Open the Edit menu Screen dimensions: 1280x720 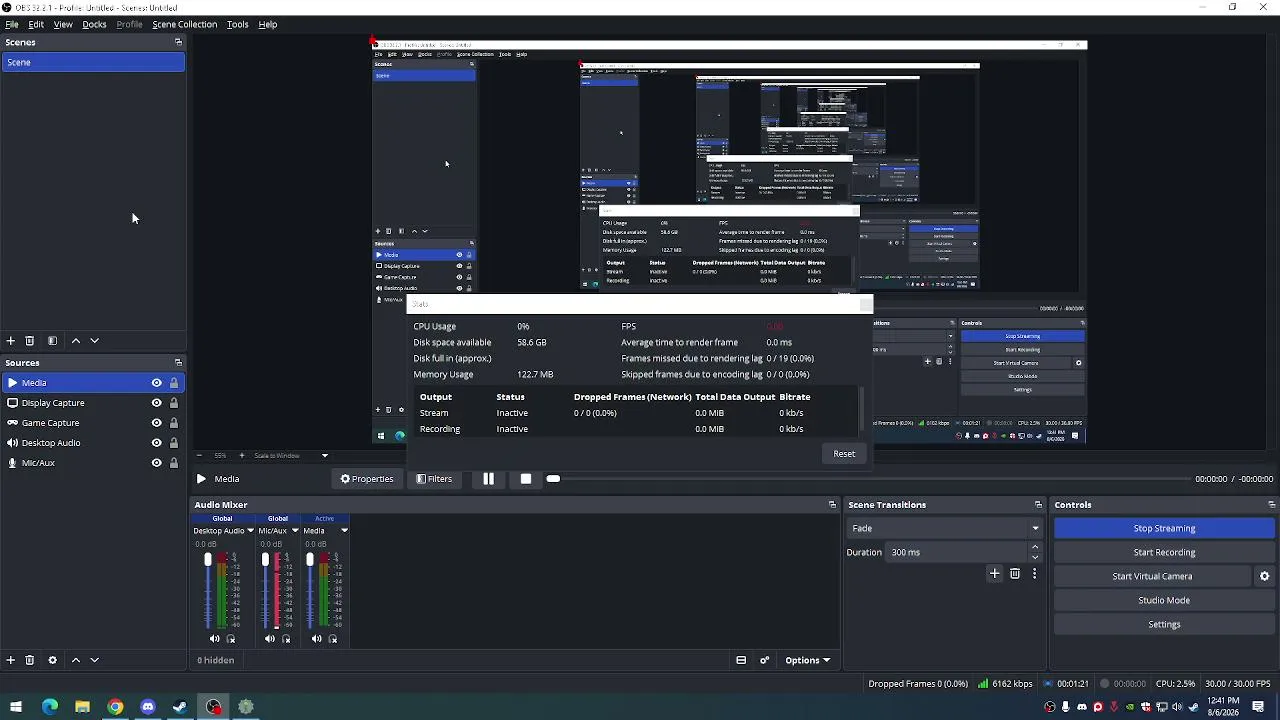click(36, 24)
